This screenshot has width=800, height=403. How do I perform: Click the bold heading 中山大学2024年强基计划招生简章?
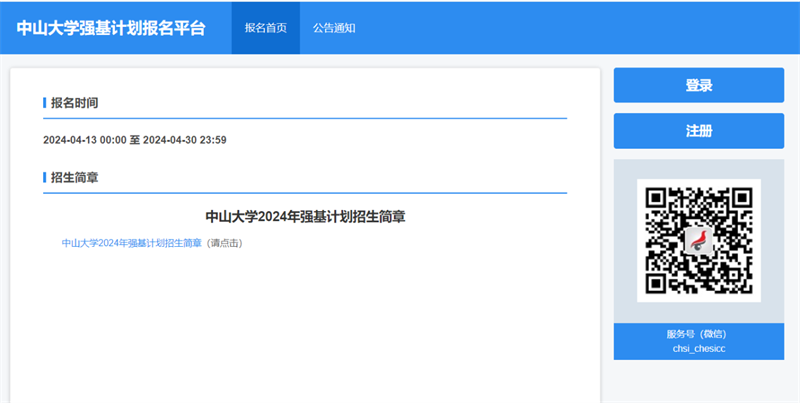(x=305, y=217)
